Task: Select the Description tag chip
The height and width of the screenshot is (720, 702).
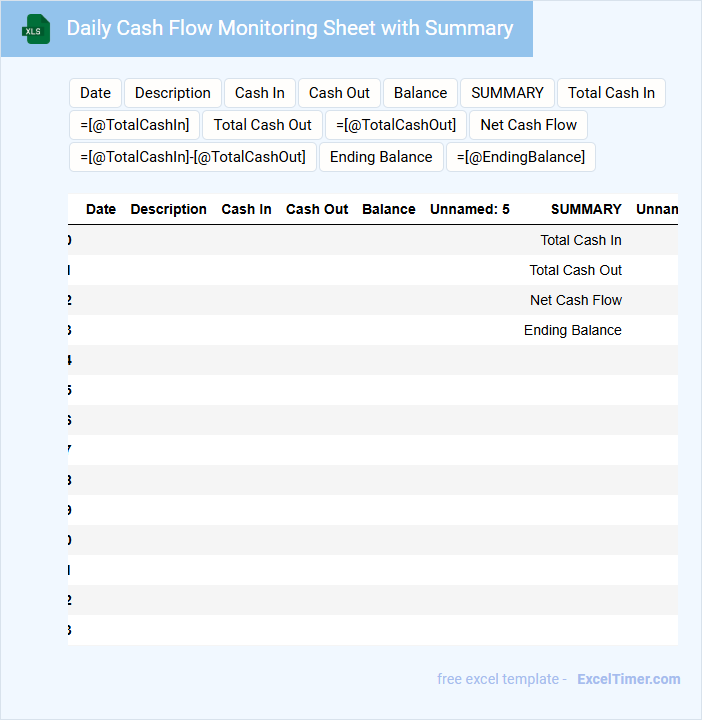Action: click(x=172, y=93)
